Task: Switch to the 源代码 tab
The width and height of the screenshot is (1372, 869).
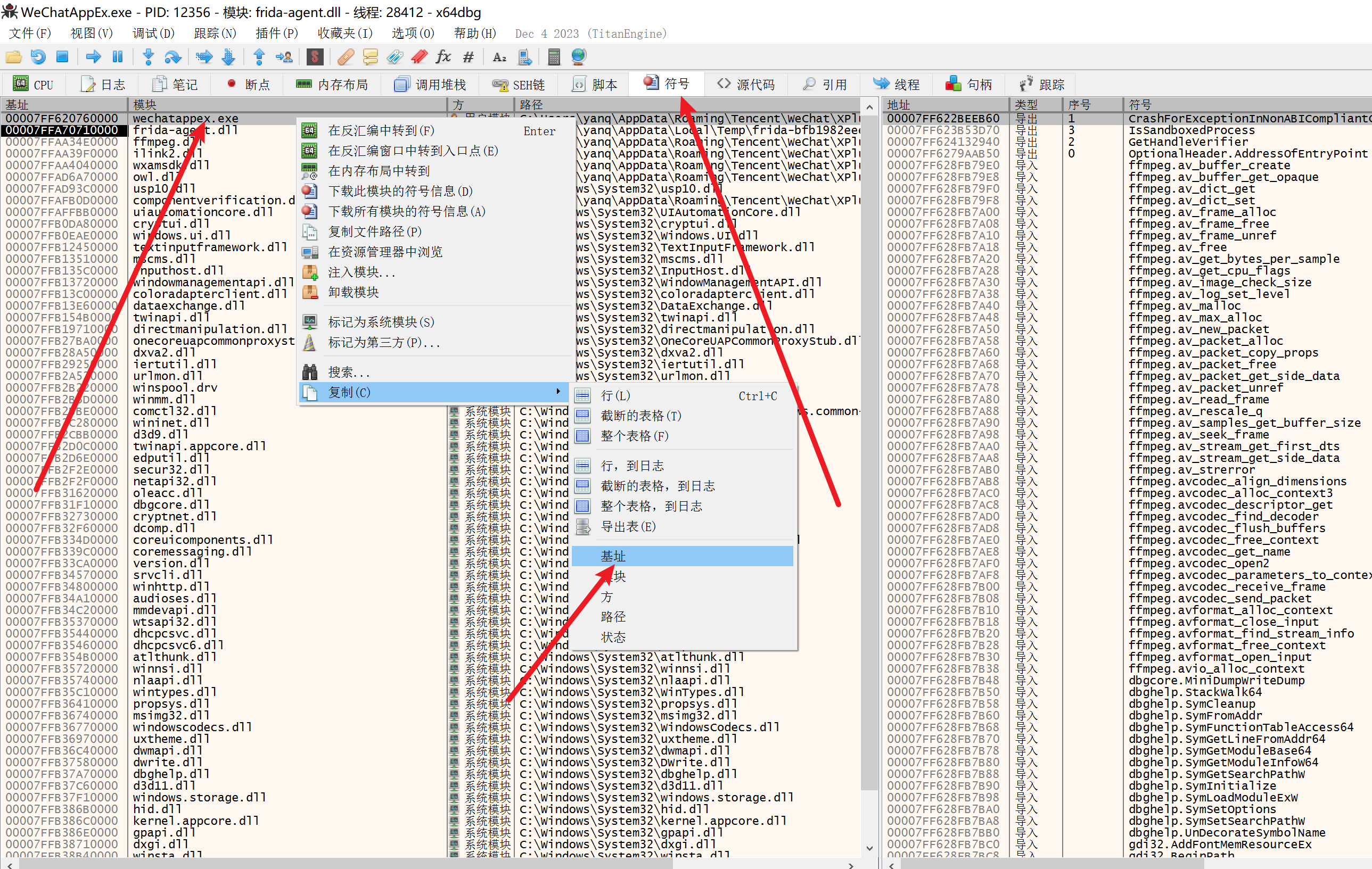Action: (746, 85)
